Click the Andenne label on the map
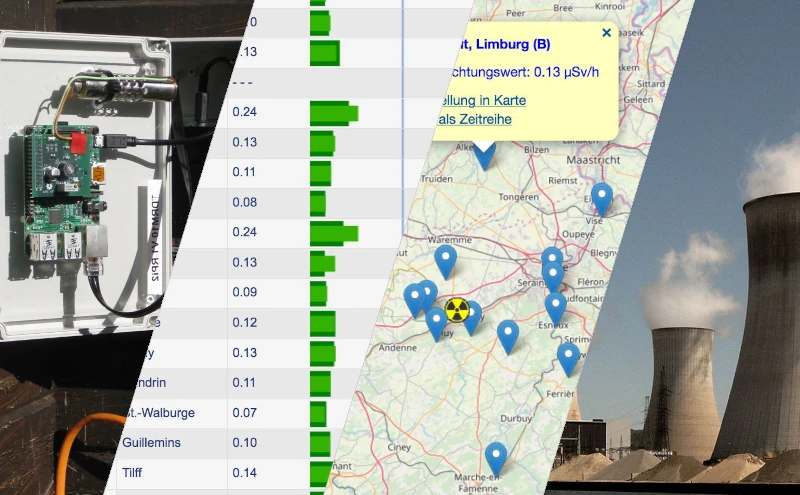Image resolution: width=800 pixels, height=495 pixels. (x=398, y=348)
